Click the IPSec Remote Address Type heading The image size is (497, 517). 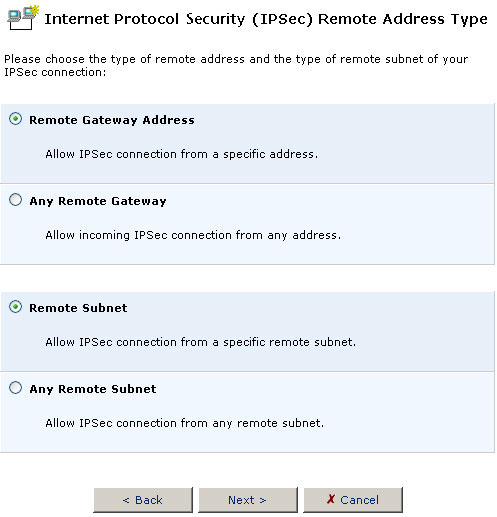pos(266,19)
